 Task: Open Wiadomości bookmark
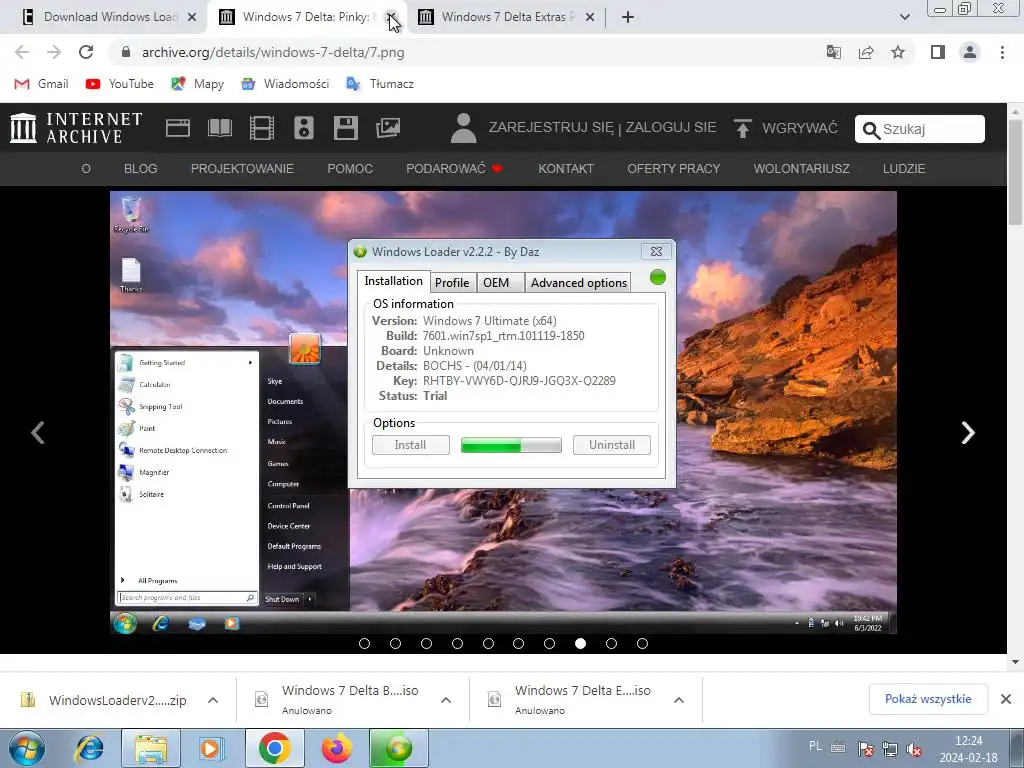click(x=285, y=84)
